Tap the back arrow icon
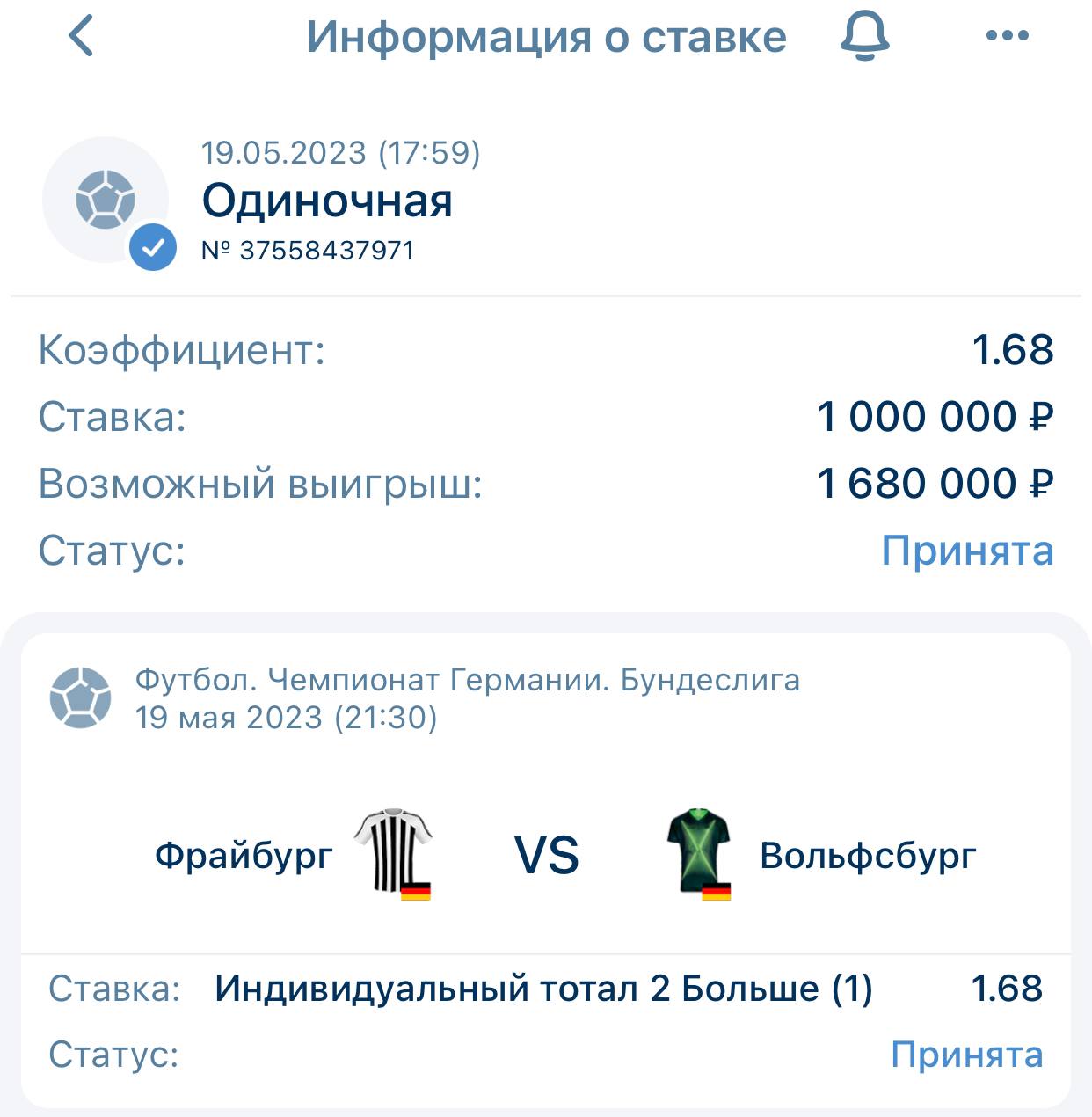The image size is (1092, 1117). click(x=81, y=37)
